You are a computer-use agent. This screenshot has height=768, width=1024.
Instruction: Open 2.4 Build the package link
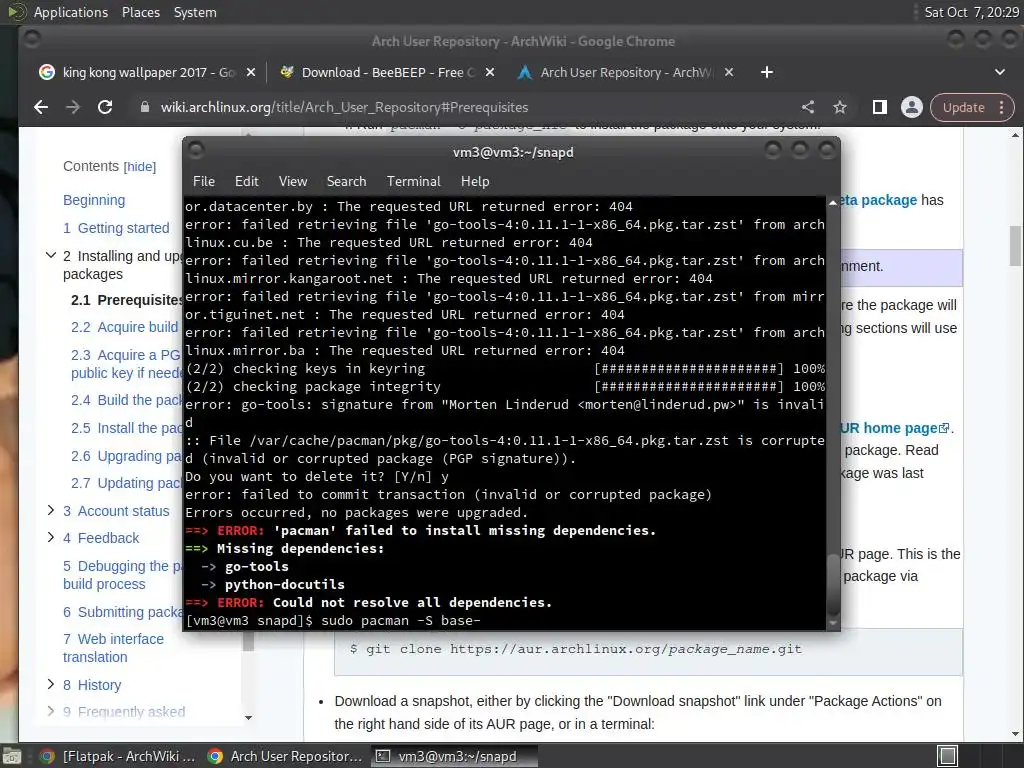(x=126, y=400)
